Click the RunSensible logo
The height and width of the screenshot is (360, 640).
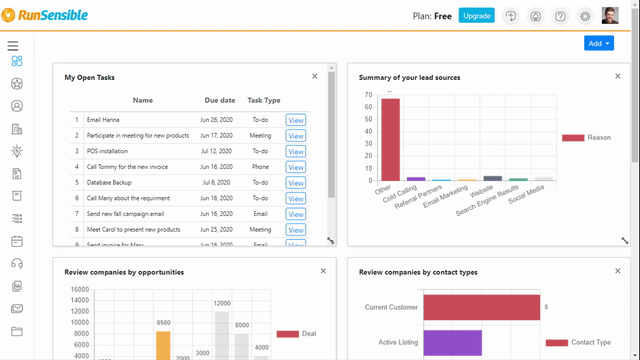click(44, 15)
